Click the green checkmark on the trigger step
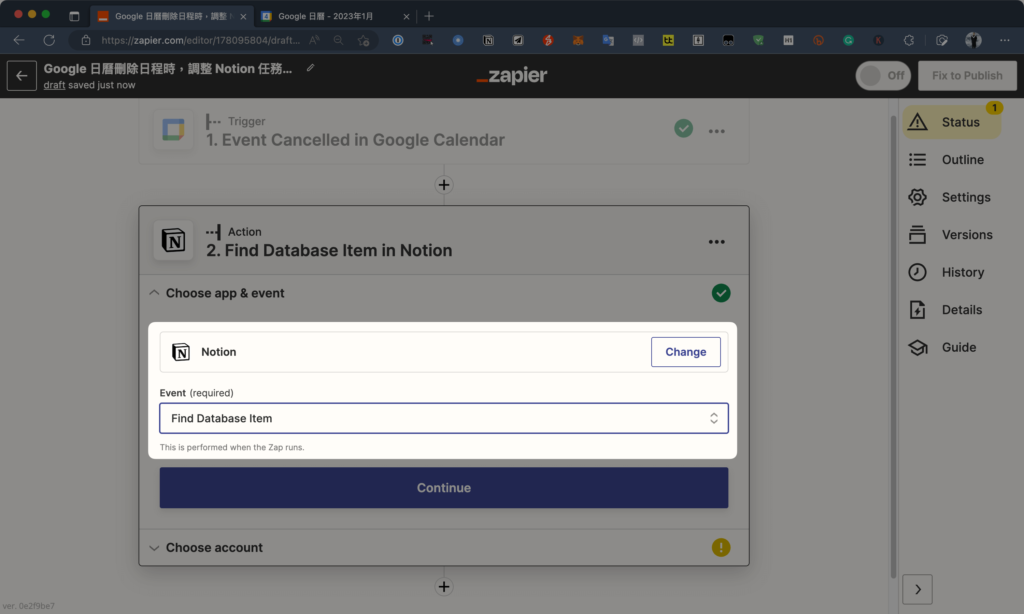The image size is (1024, 614). click(x=683, y=129)
